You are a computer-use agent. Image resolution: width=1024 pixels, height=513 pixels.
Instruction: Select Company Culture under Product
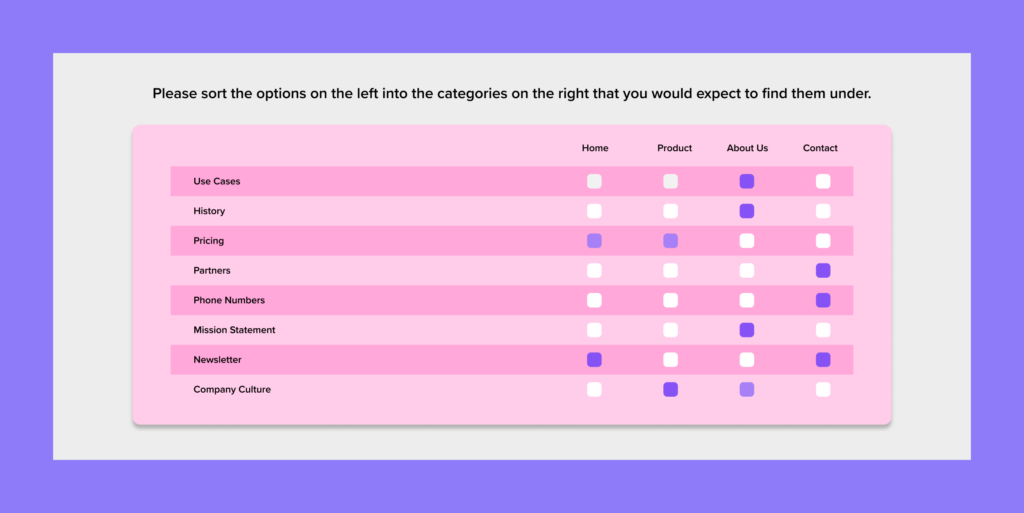coord(670,389)
